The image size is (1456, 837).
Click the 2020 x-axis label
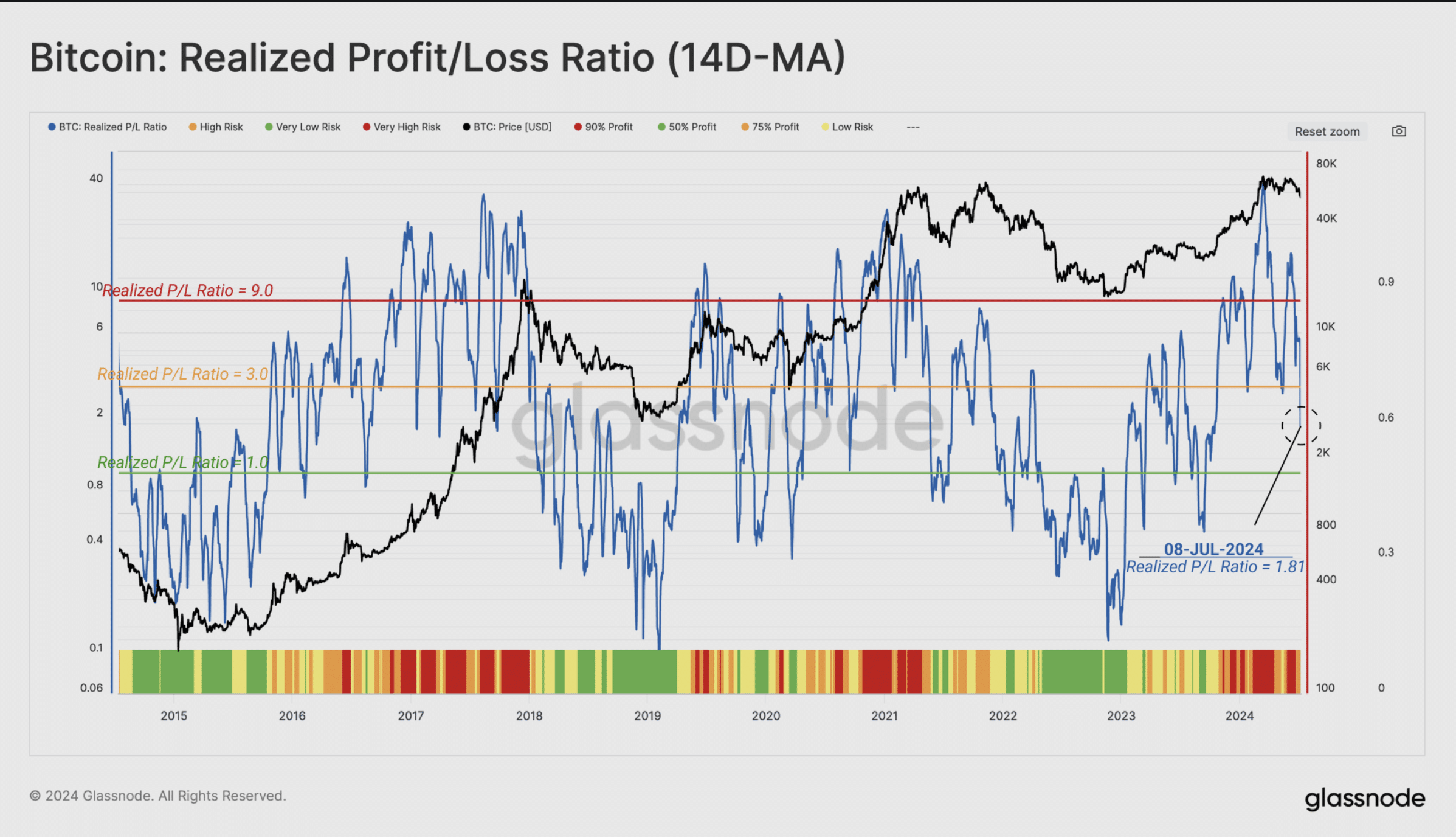point(766,716)
